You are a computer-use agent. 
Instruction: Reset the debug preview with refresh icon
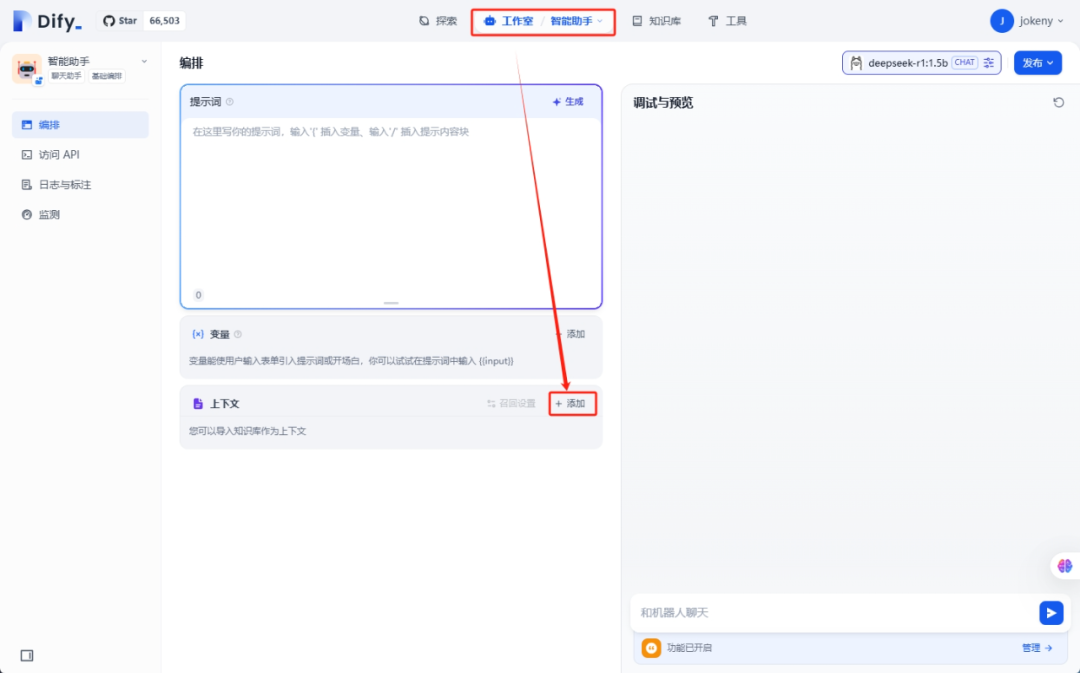1059,103
